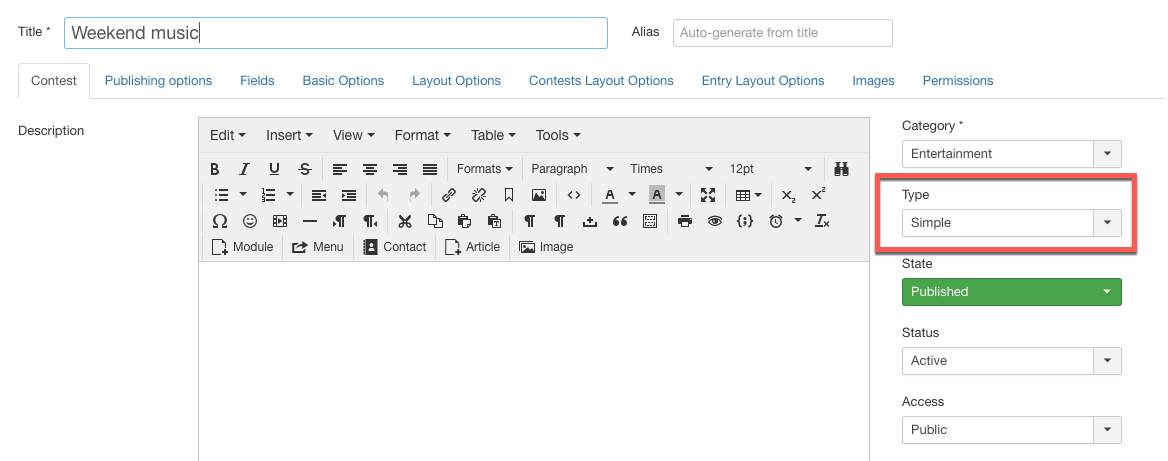Align text left

340,169
